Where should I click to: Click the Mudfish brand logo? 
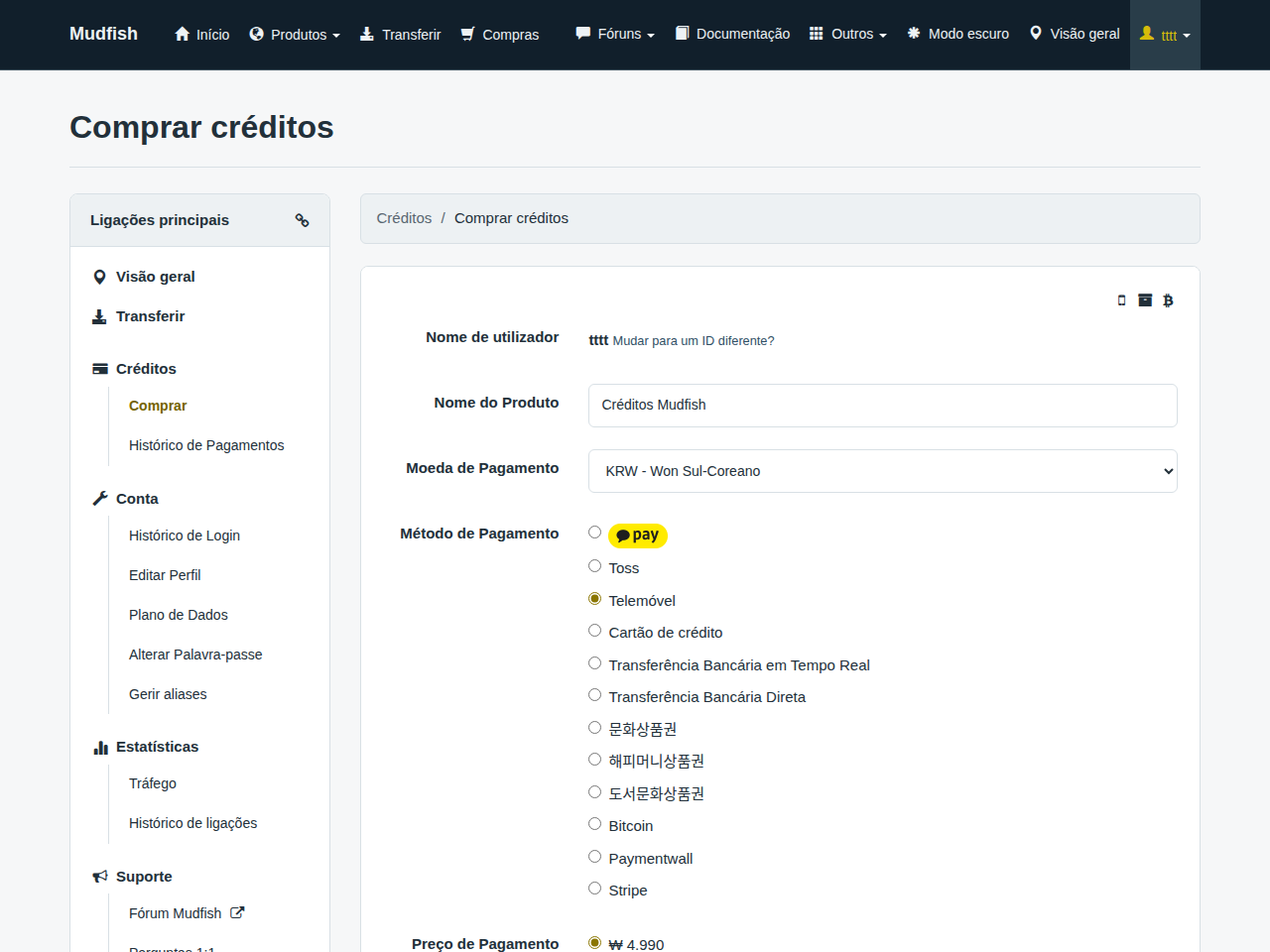104,34
